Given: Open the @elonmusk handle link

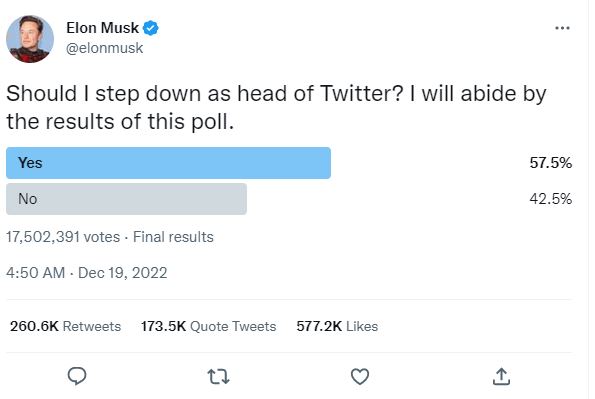Looking at the screenshot, I should (x=105, y=48).
